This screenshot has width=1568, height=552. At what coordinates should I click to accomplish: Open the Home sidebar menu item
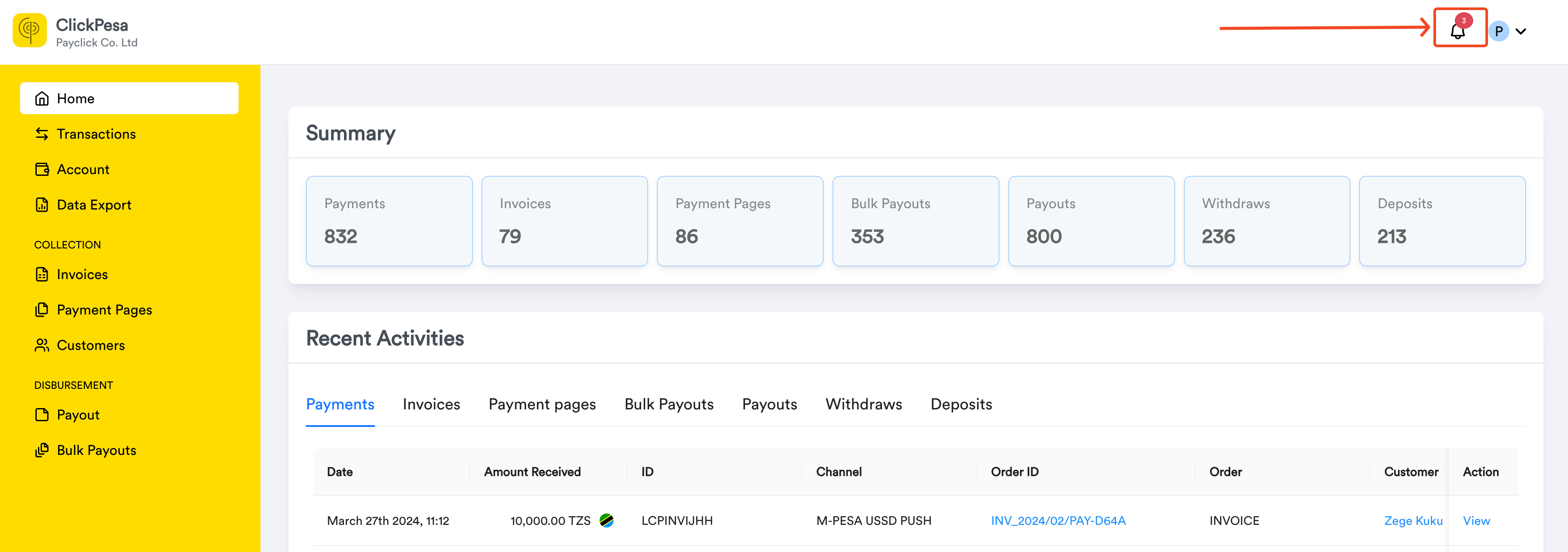coord(129,98)
